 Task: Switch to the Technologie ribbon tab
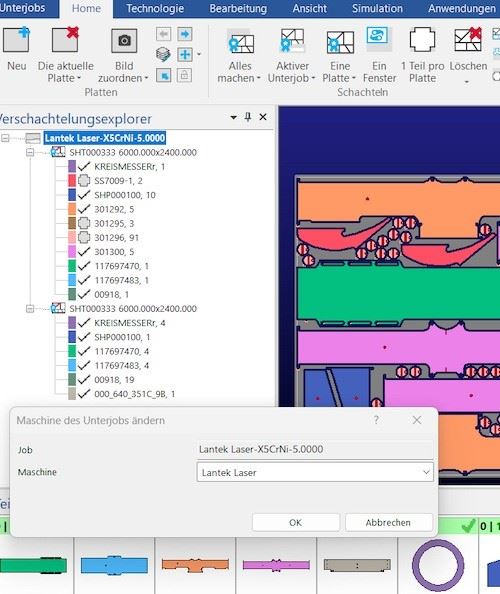click(155, 8)
